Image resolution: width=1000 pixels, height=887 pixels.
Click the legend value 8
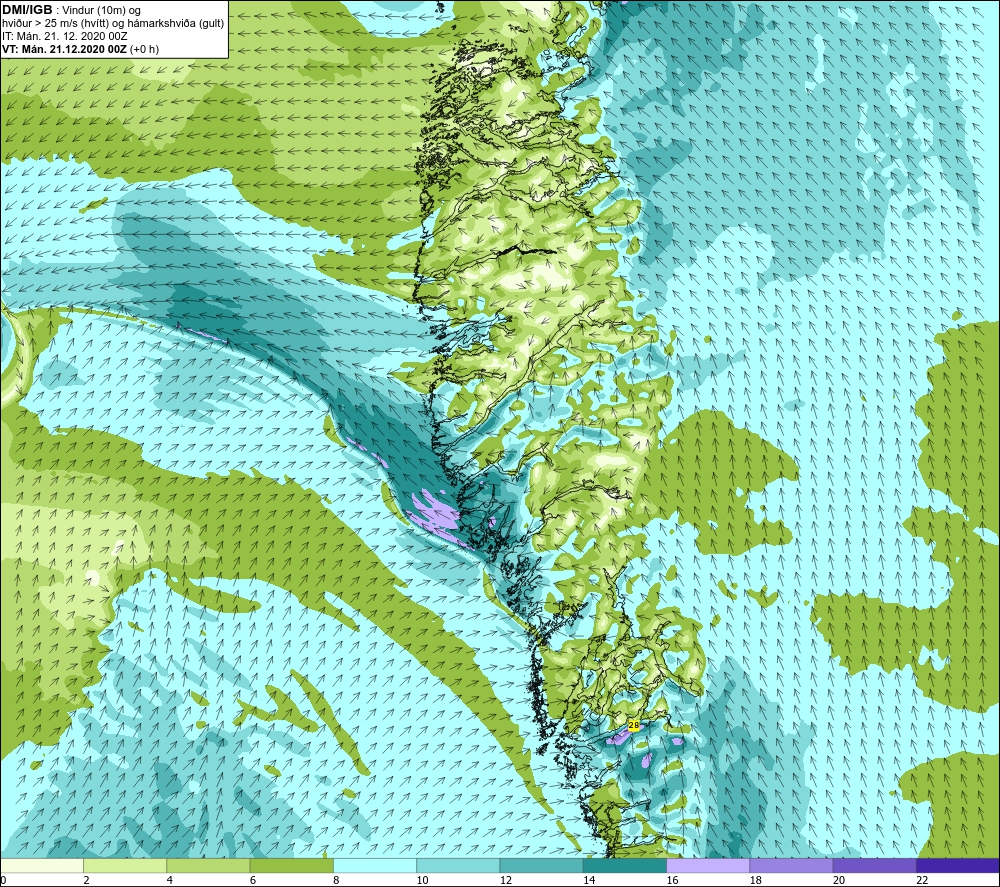(x=336, y=880)
